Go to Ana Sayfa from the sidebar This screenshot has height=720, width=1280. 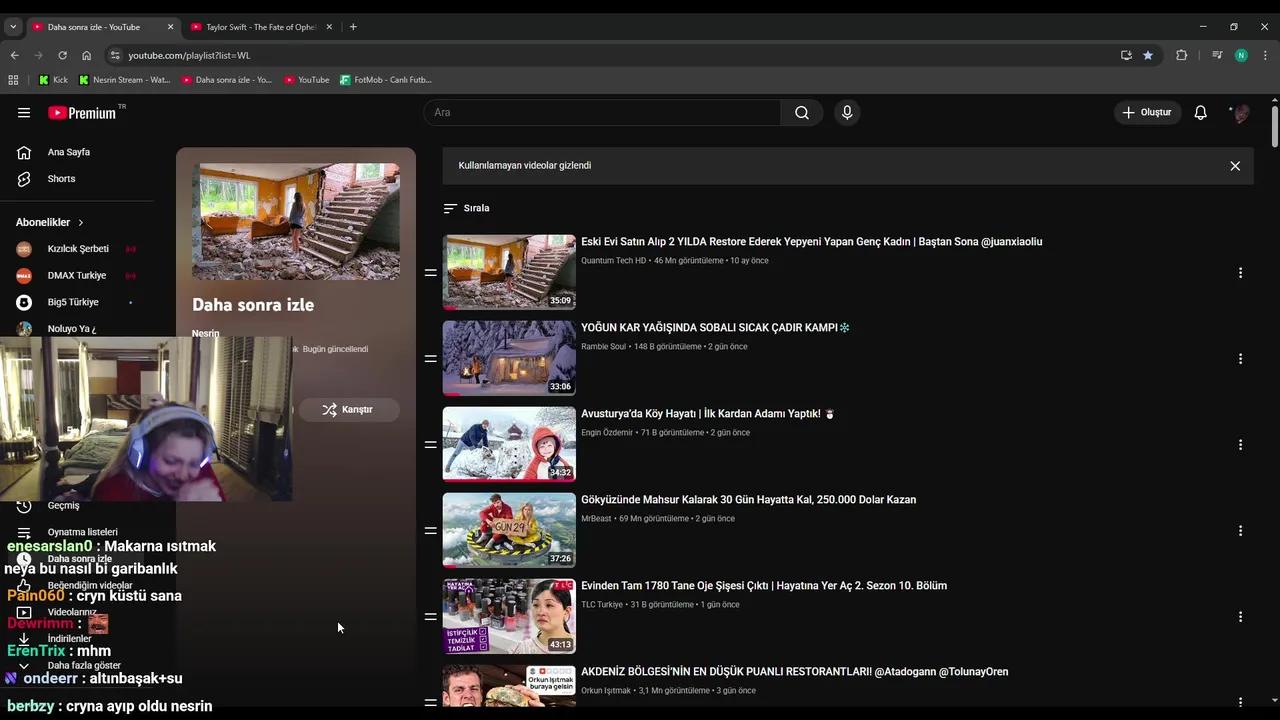(68, 152)
